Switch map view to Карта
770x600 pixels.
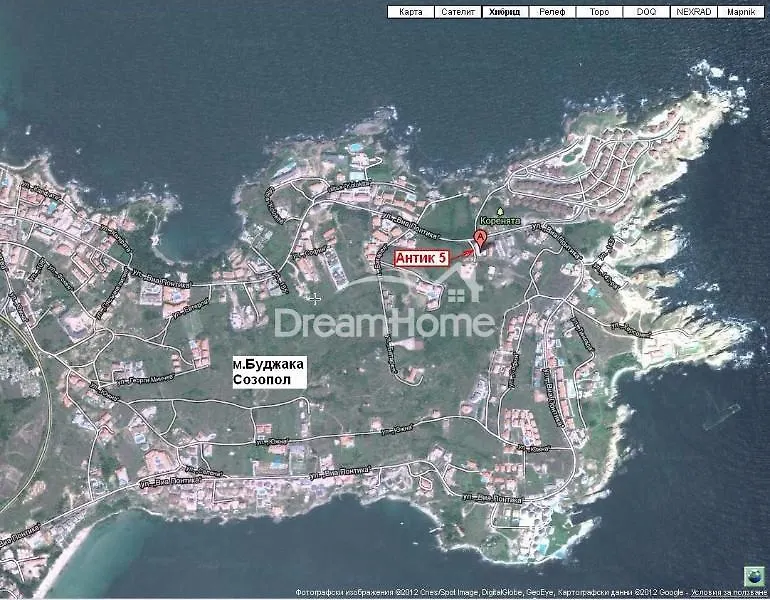click(x=411, y=12)
